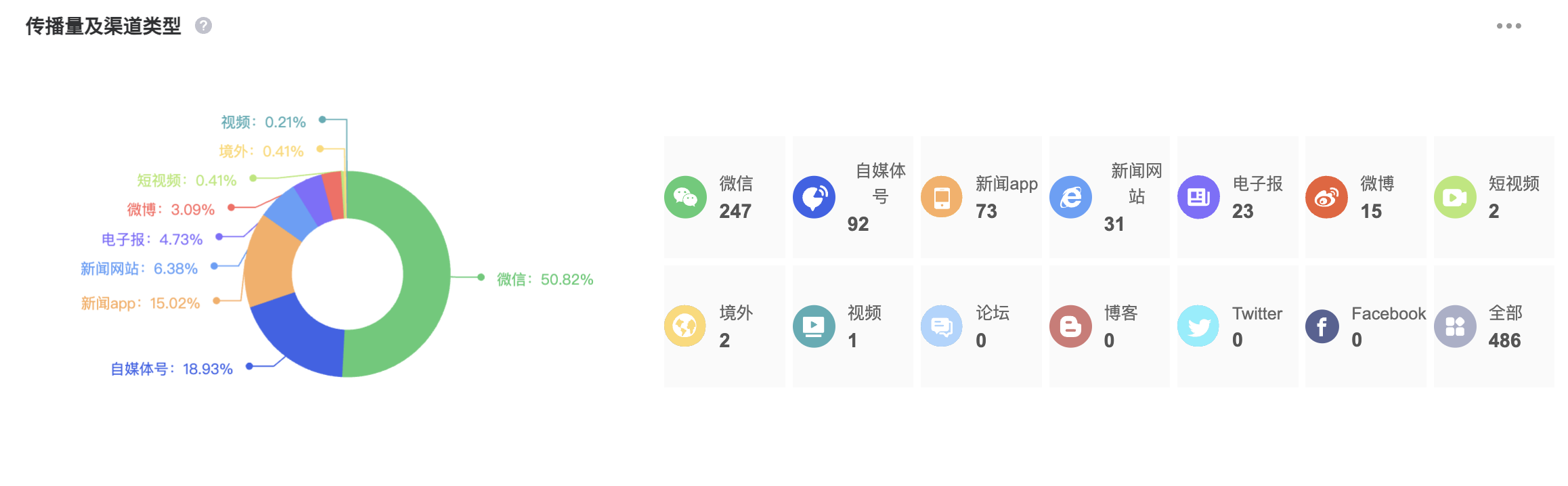This screenshot has height=486, width=1568.
Task: Click the orange 新闻app tablet icon
Action: pyautogui.click(x=942, y=197)
